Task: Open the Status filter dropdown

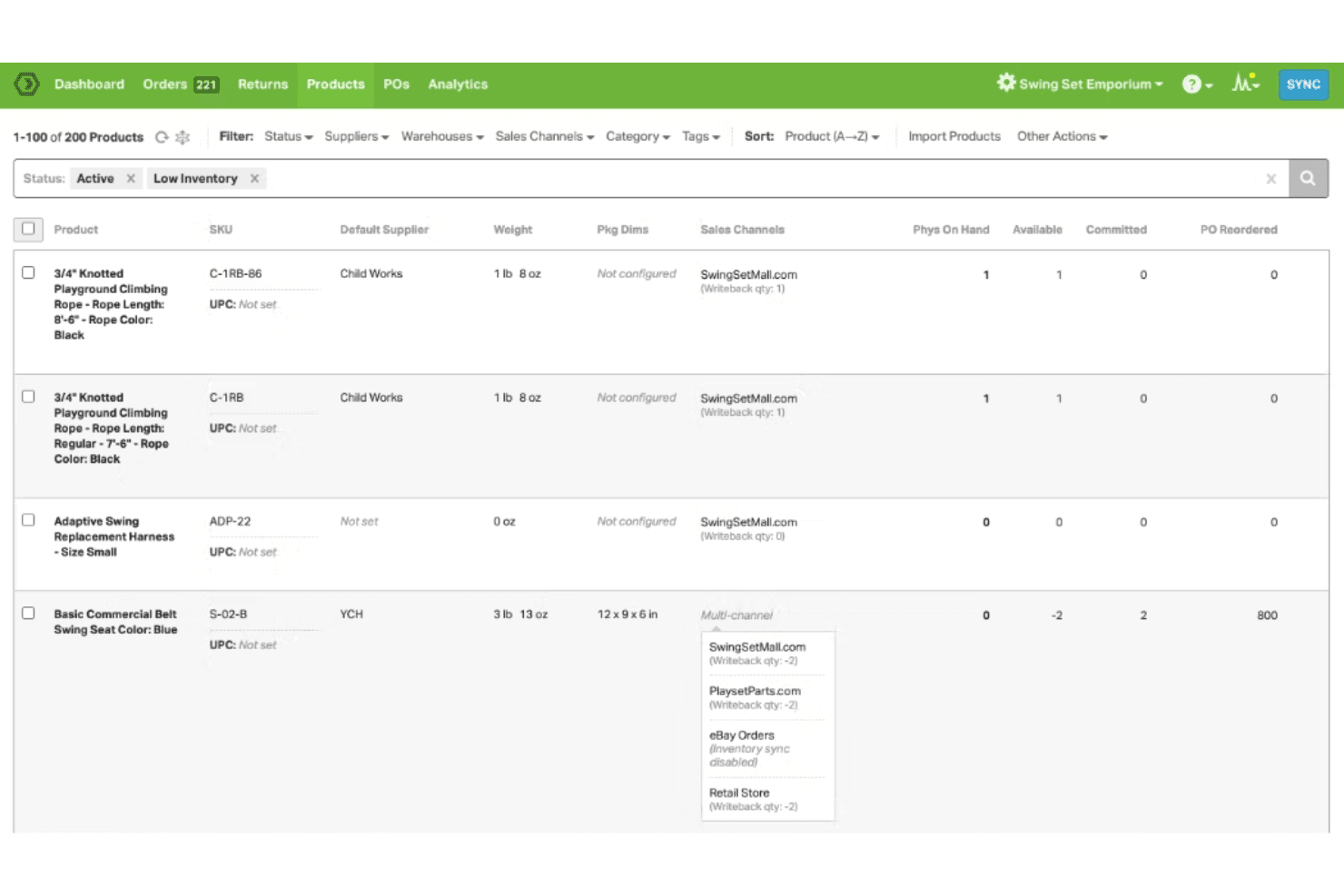Action: click(x=289, y=136)
